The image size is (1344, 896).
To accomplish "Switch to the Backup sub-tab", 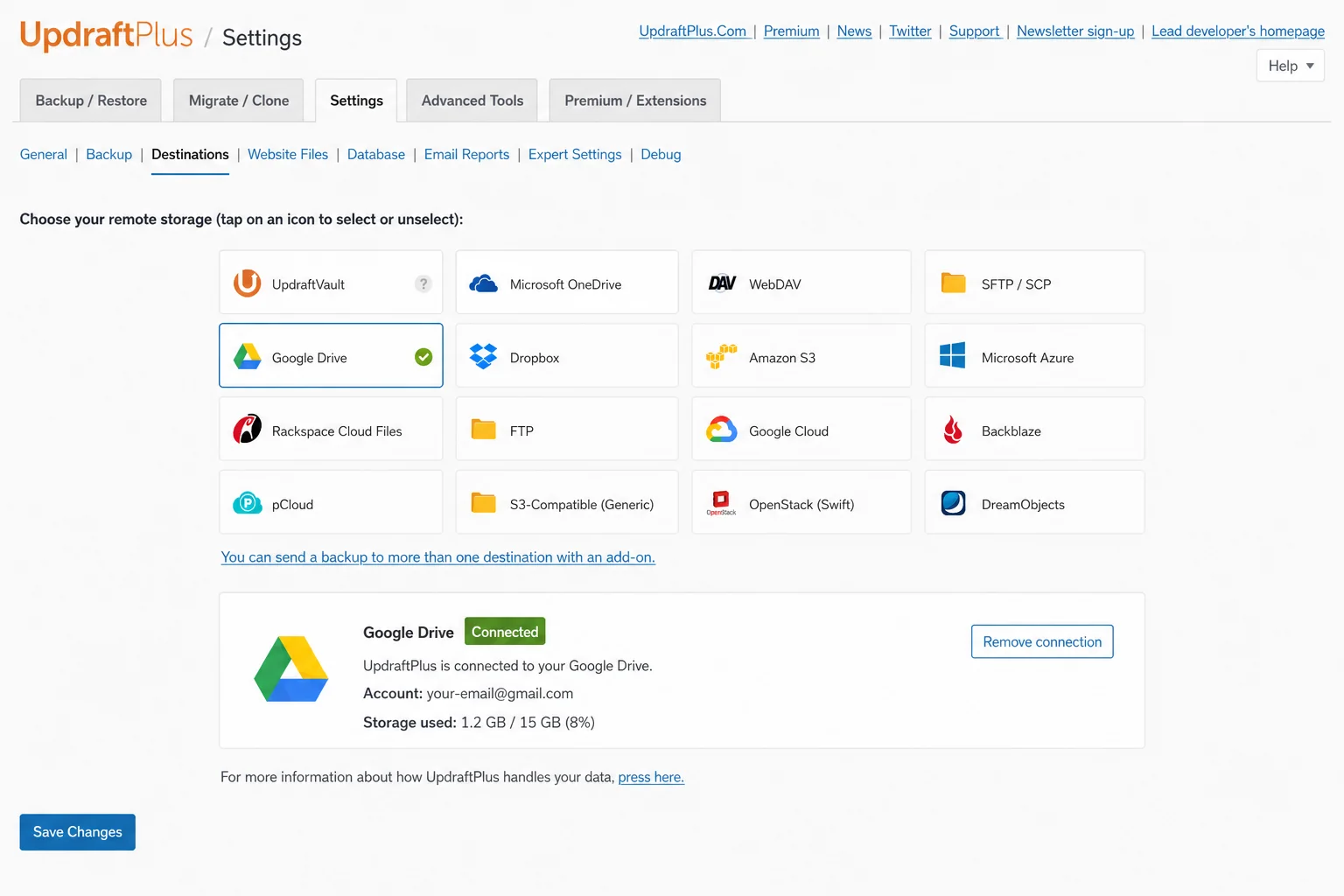I will point(109,155).
